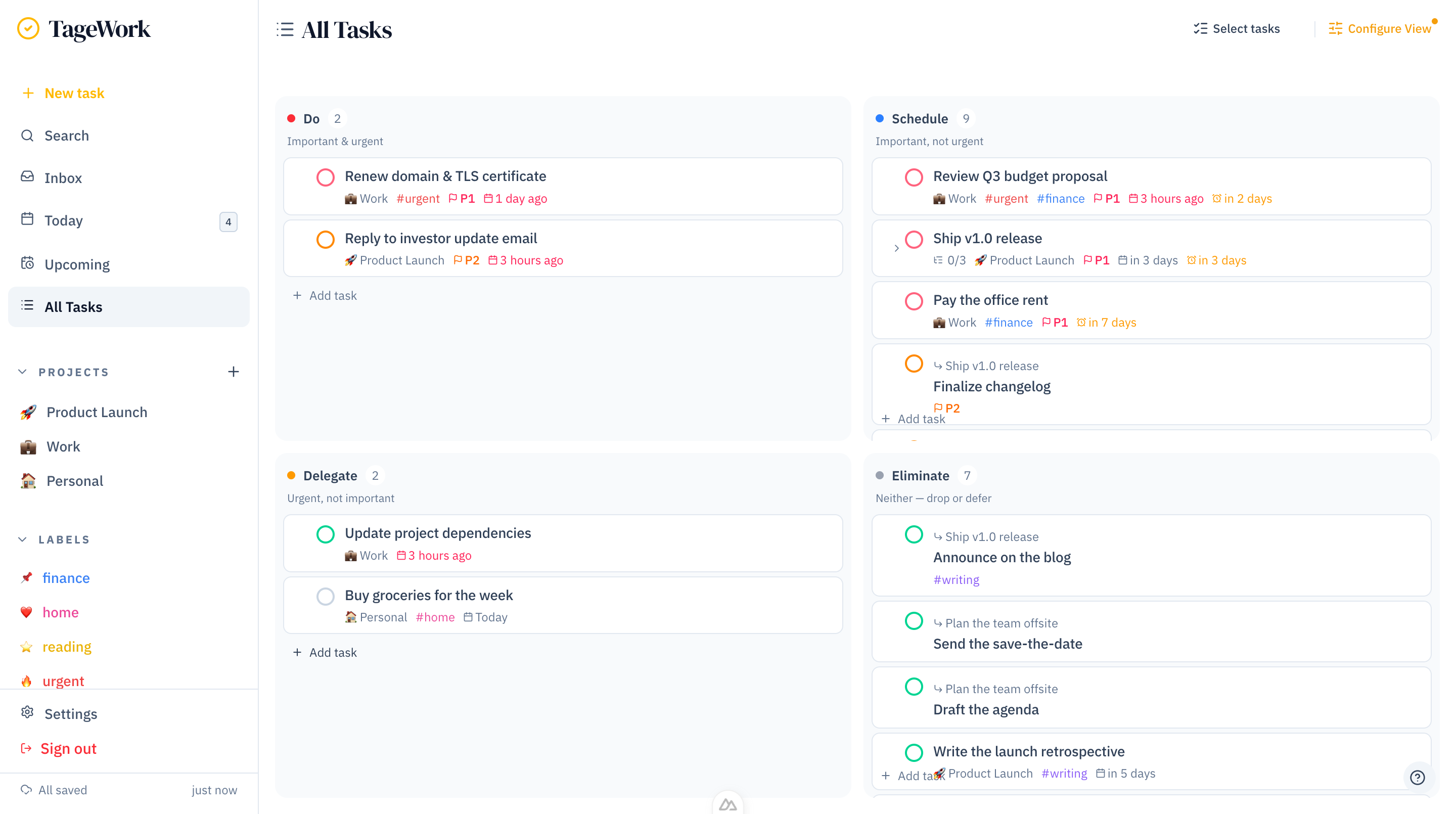Image resolution: width=1456 pixels, height=814 pixels.
Task: Click the plus icon to add a project
Action: pyautogui.click(x=234, y=372)
